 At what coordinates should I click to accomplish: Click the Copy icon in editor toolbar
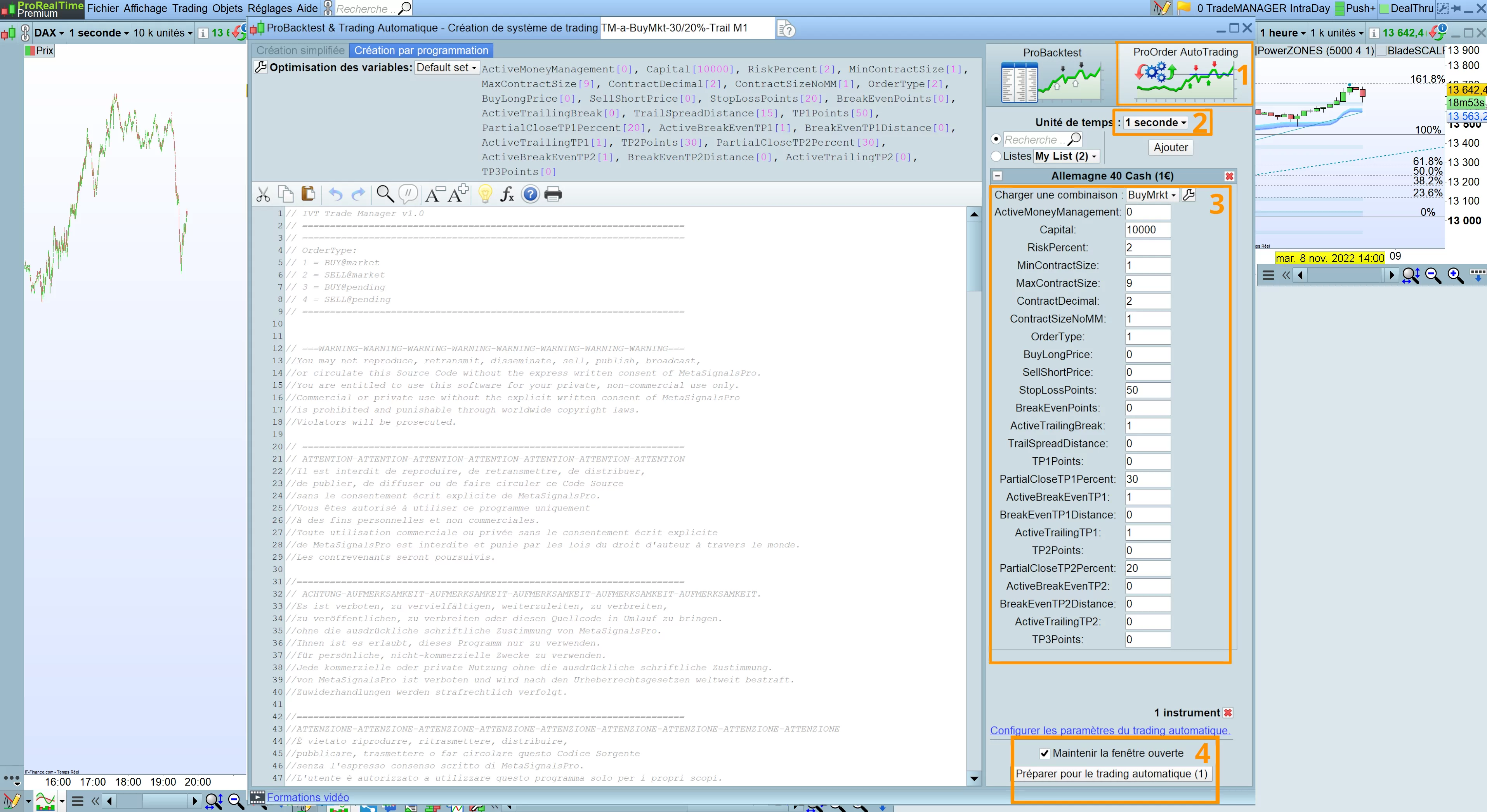pyautogui.click(x=286, y=194)
